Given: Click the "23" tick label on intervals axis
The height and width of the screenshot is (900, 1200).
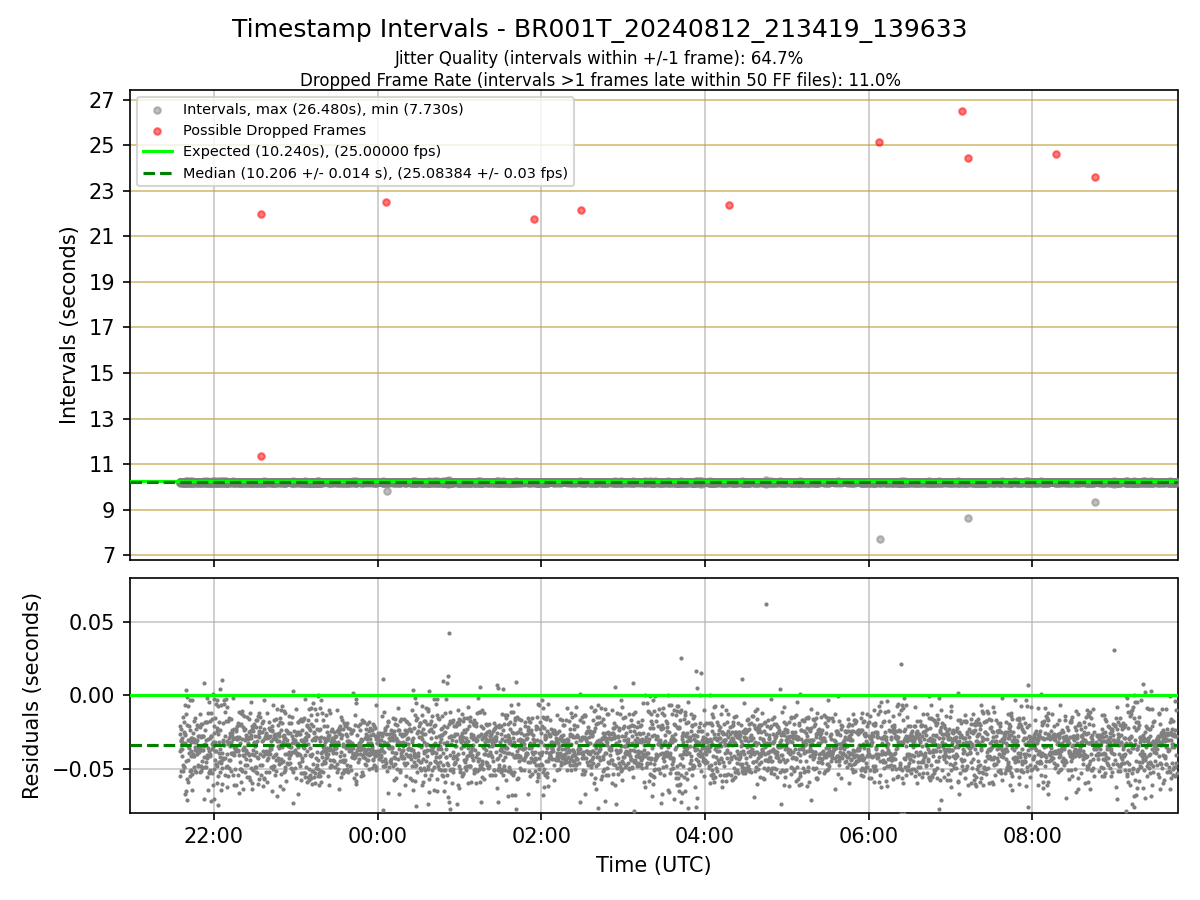Looking at the screenshot, I should [102, 191].
